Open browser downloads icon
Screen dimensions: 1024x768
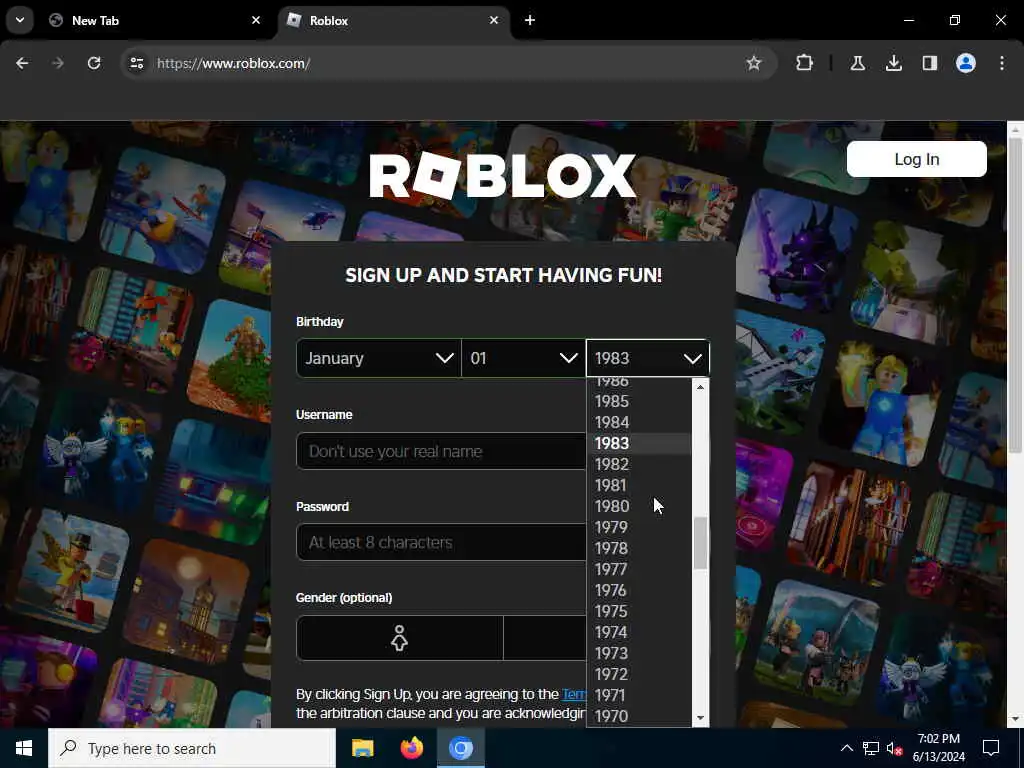pos(893,63)
